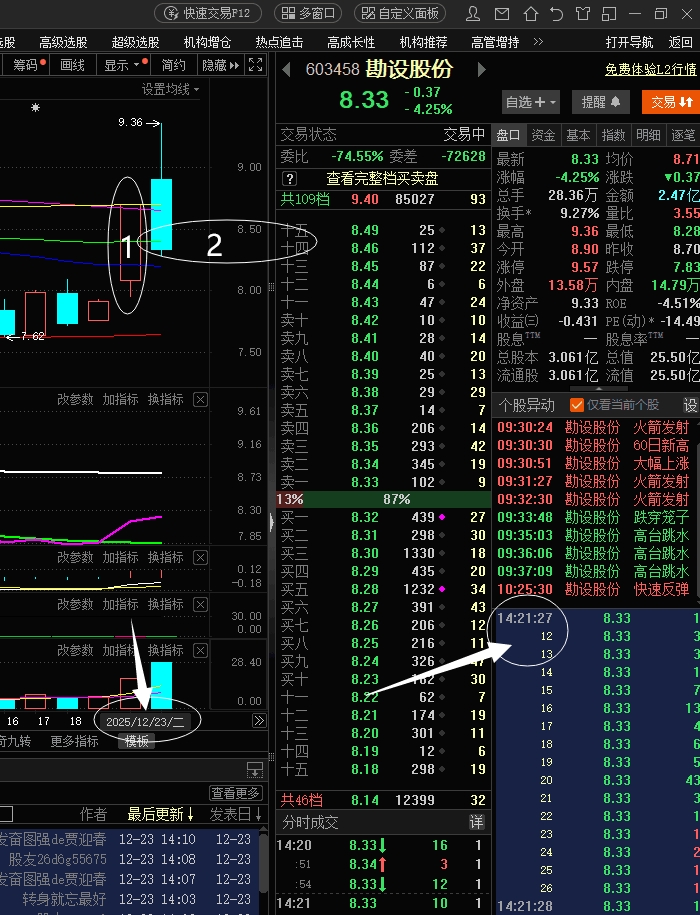Toggle 仅看当前个股 checkbox

tap(576, 405)
